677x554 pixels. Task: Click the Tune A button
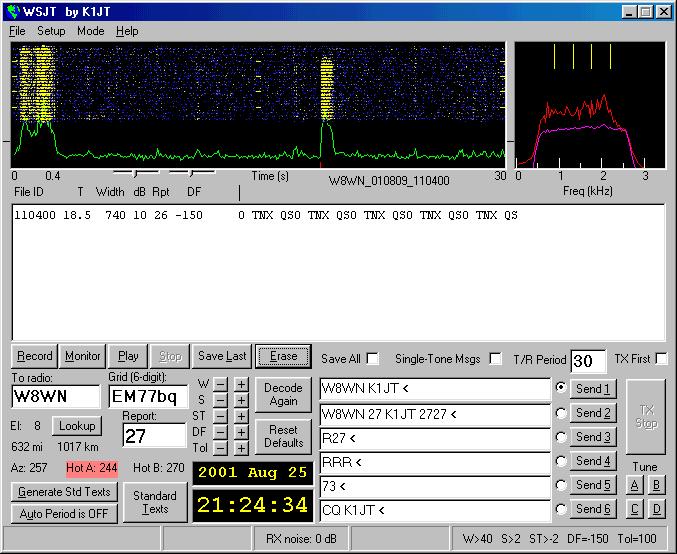[x=634, y=485]
